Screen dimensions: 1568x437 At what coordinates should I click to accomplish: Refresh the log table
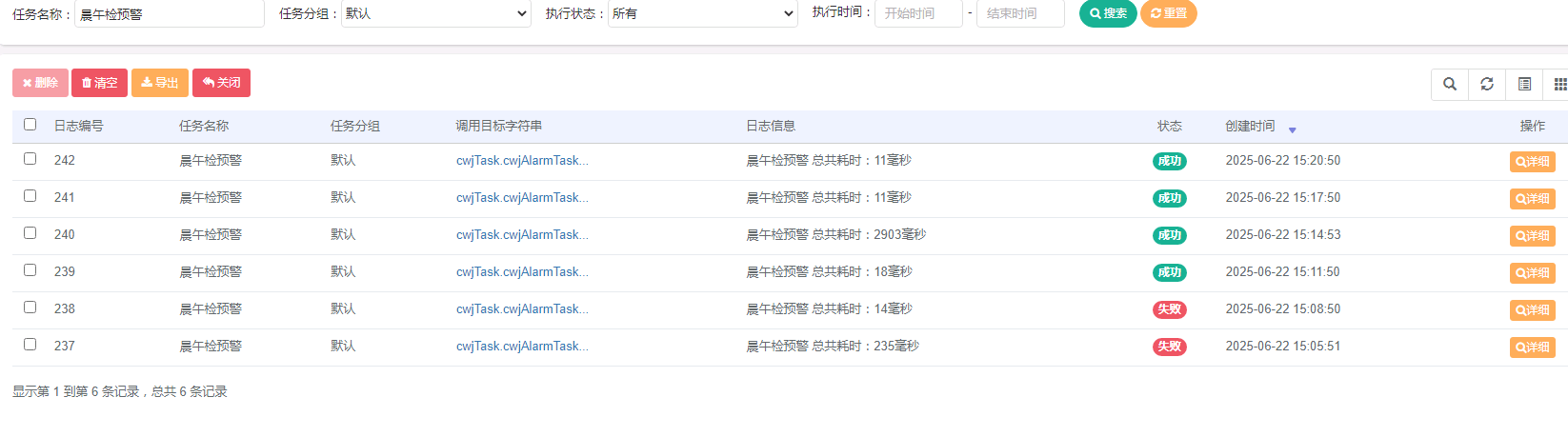click(1486, 84)
